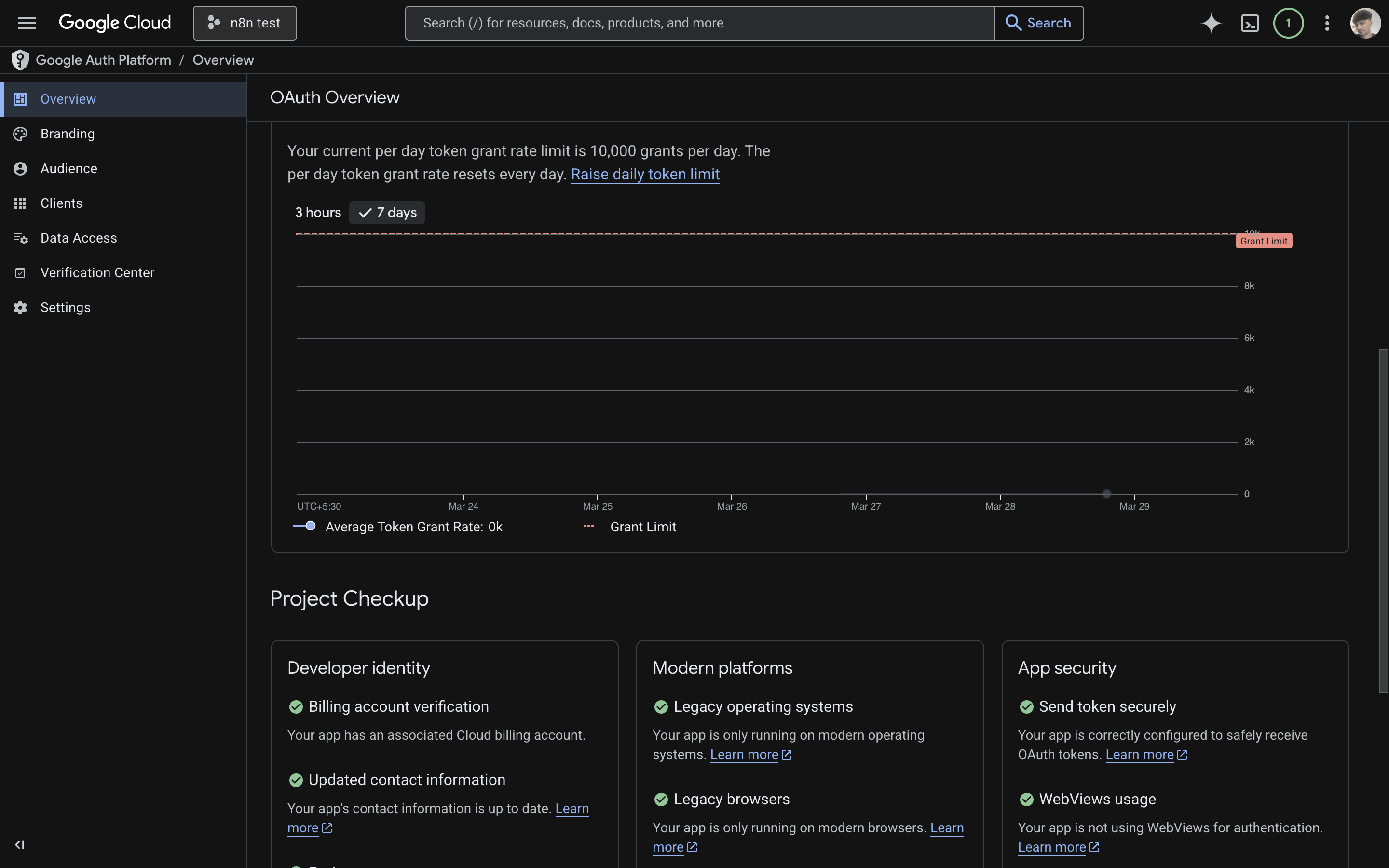The width and height of the screenshot is (1389, 868).
Task: Open the Audience section
Action: [x=123, y=169]
